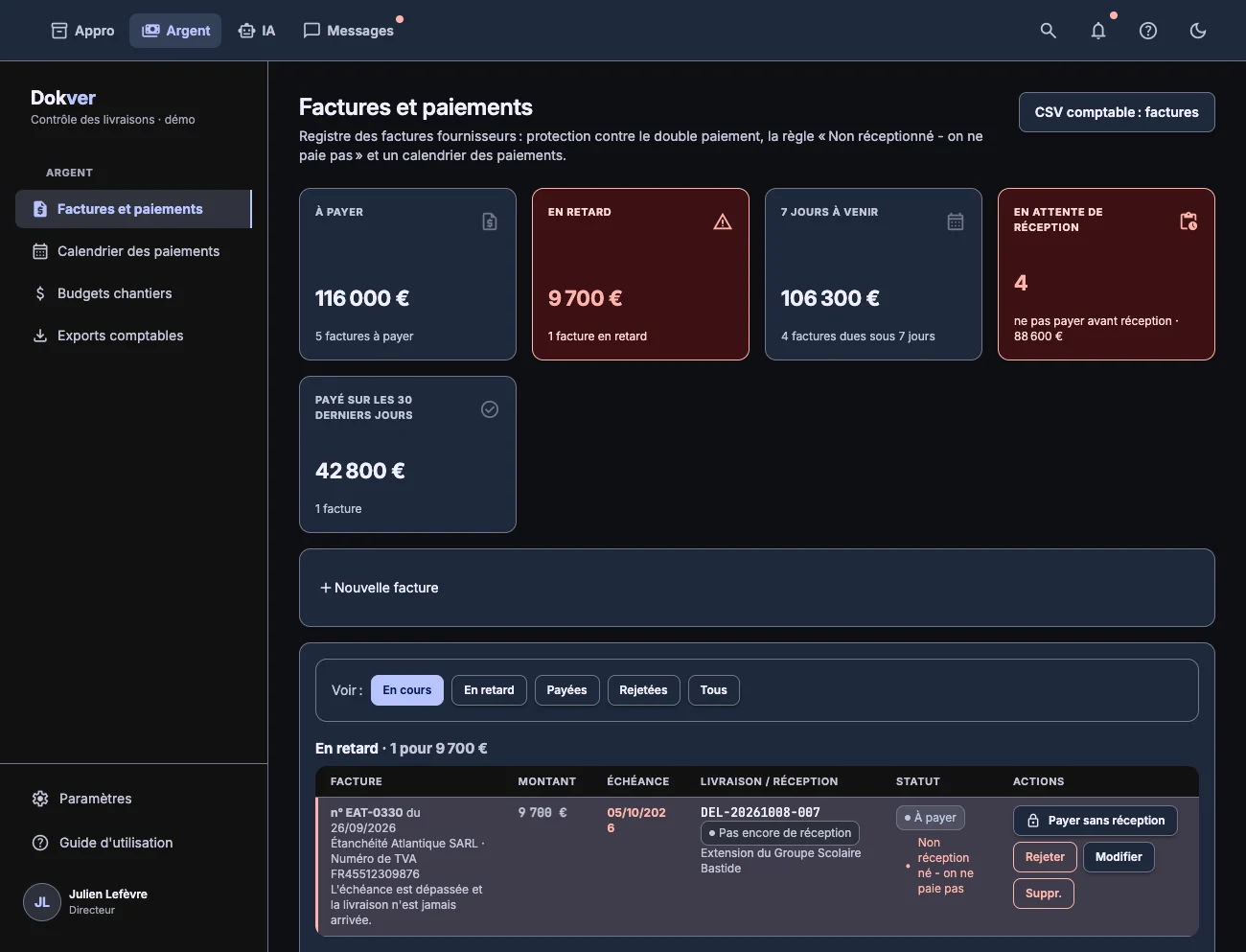
Task: Open Paramètres in the sidebar
Action: pos(133,799)
